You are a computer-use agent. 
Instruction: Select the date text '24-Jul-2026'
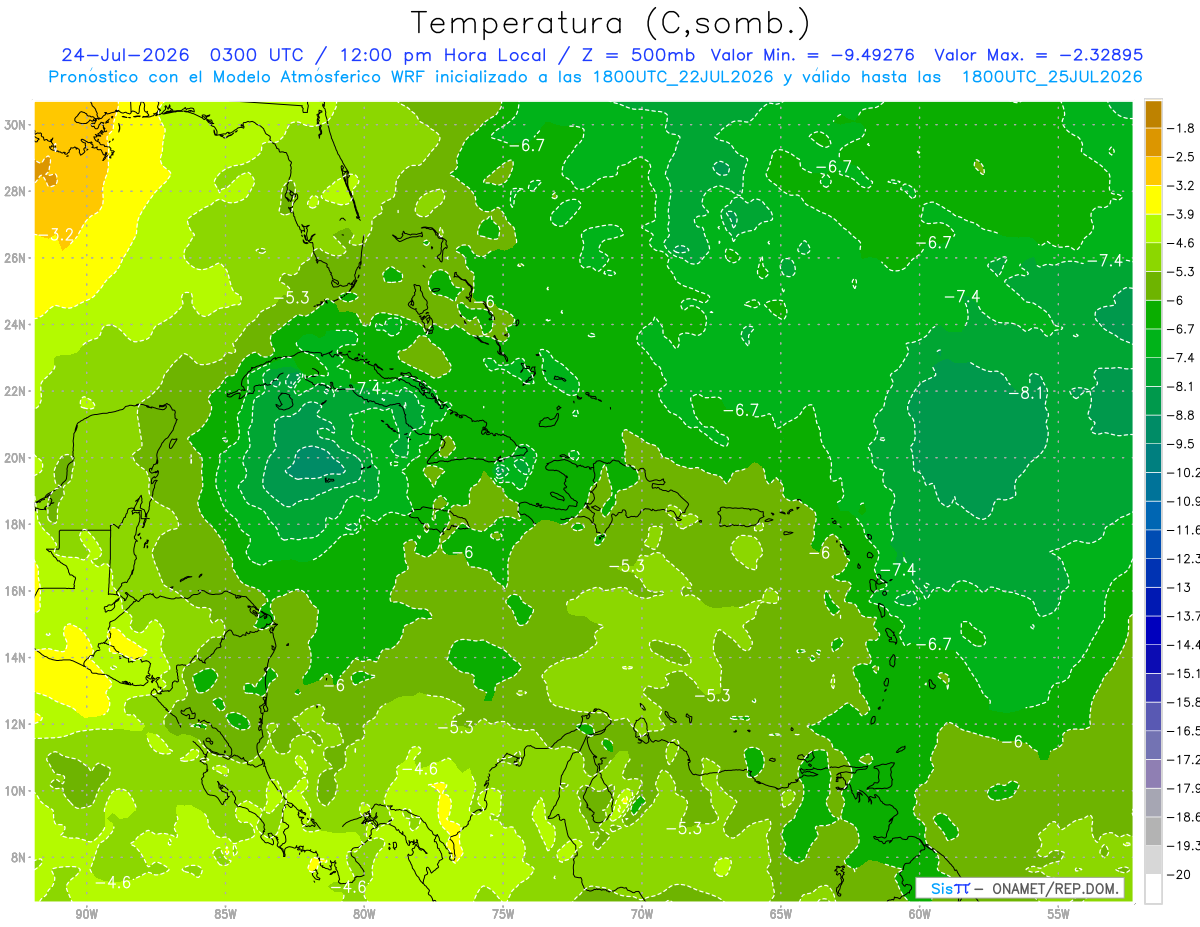[126, 55]
